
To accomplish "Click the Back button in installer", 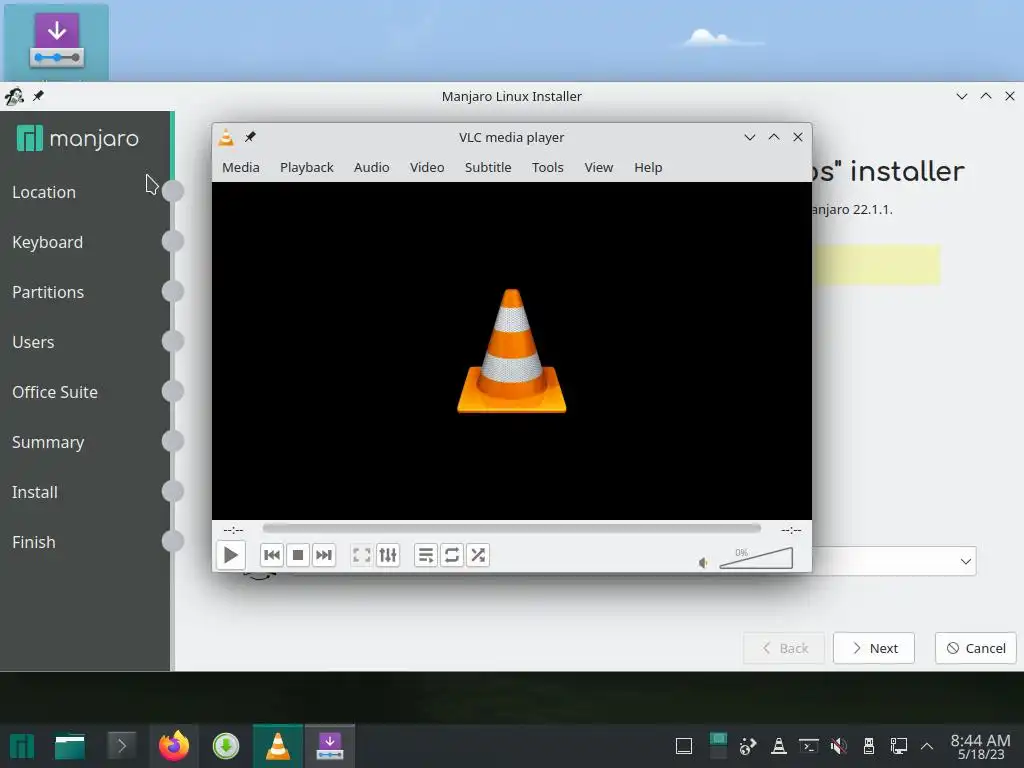I will pyautogui.click(x=784, y=648).
